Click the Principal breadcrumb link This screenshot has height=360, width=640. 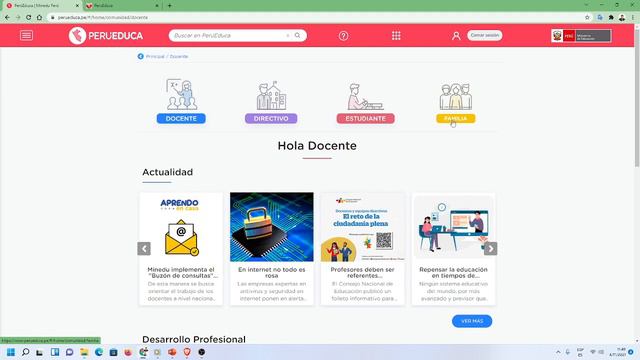[155, 56]
